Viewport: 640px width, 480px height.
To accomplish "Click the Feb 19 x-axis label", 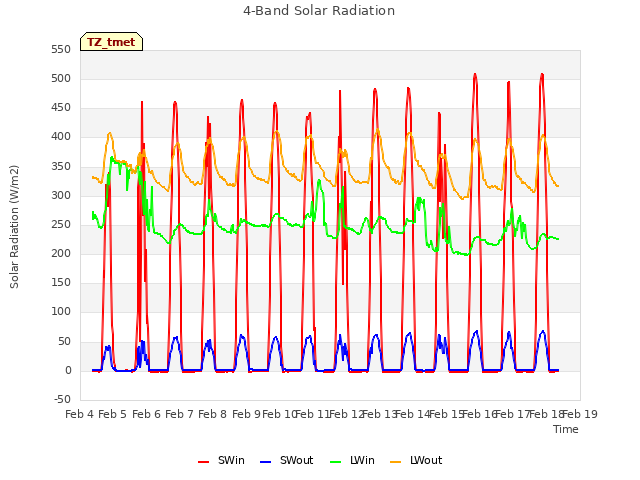I will pos(580,414).
